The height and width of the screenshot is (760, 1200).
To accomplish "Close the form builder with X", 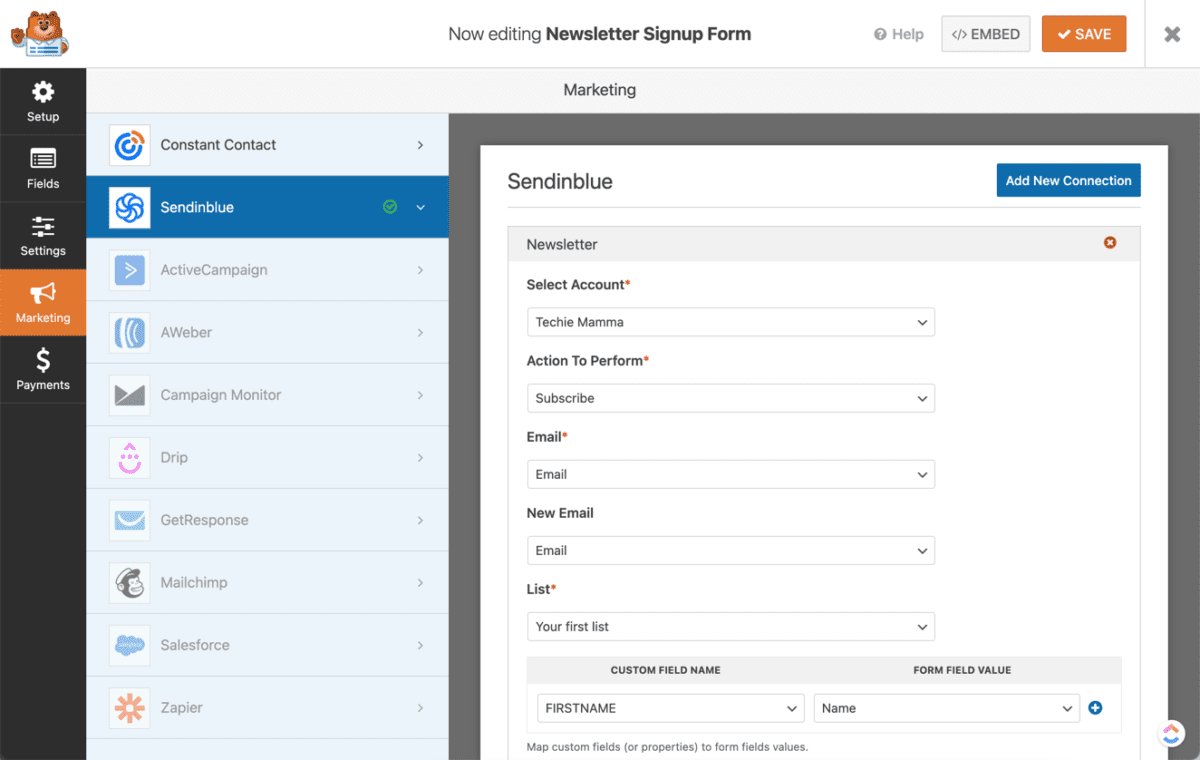I will [1172, 34].
